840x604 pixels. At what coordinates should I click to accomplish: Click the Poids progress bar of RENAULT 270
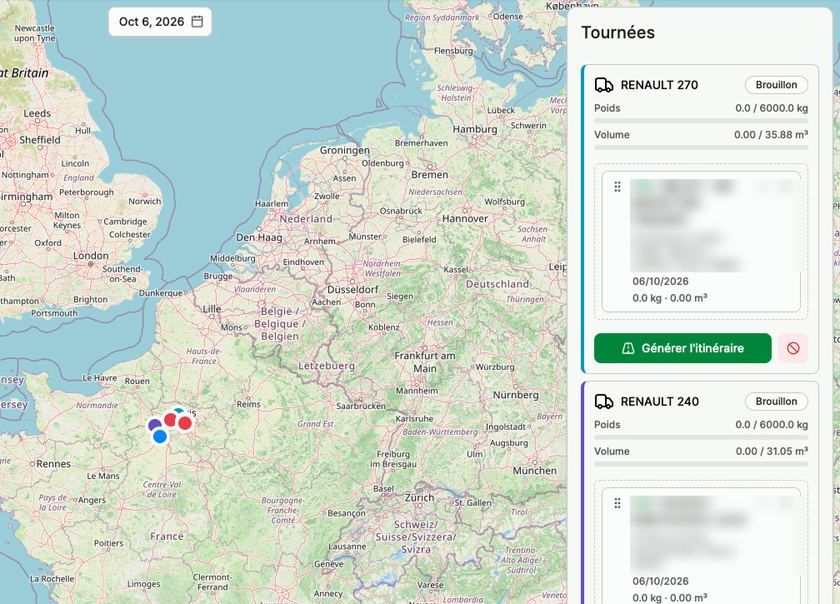tap(701, 121)
